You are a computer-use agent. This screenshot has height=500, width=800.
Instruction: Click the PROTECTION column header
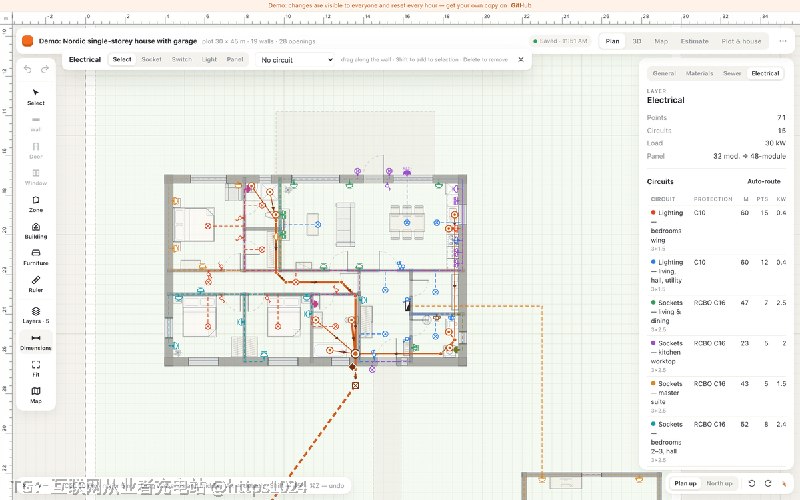pyautogui.click(x=713, y=199)
